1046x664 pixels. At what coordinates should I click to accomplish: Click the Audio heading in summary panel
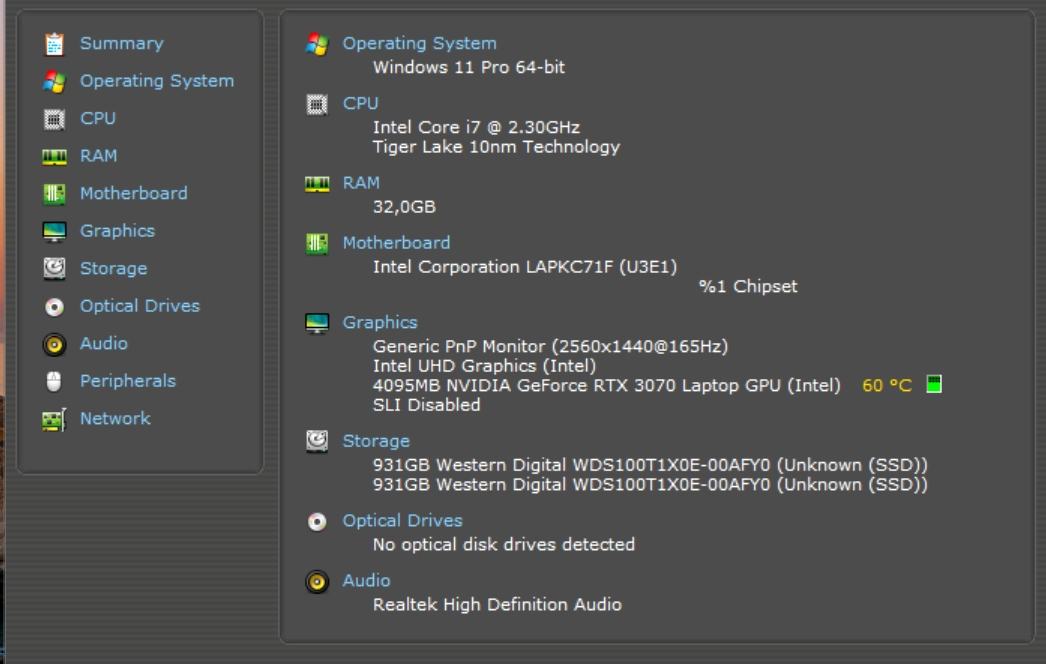[x=366, y=580]
